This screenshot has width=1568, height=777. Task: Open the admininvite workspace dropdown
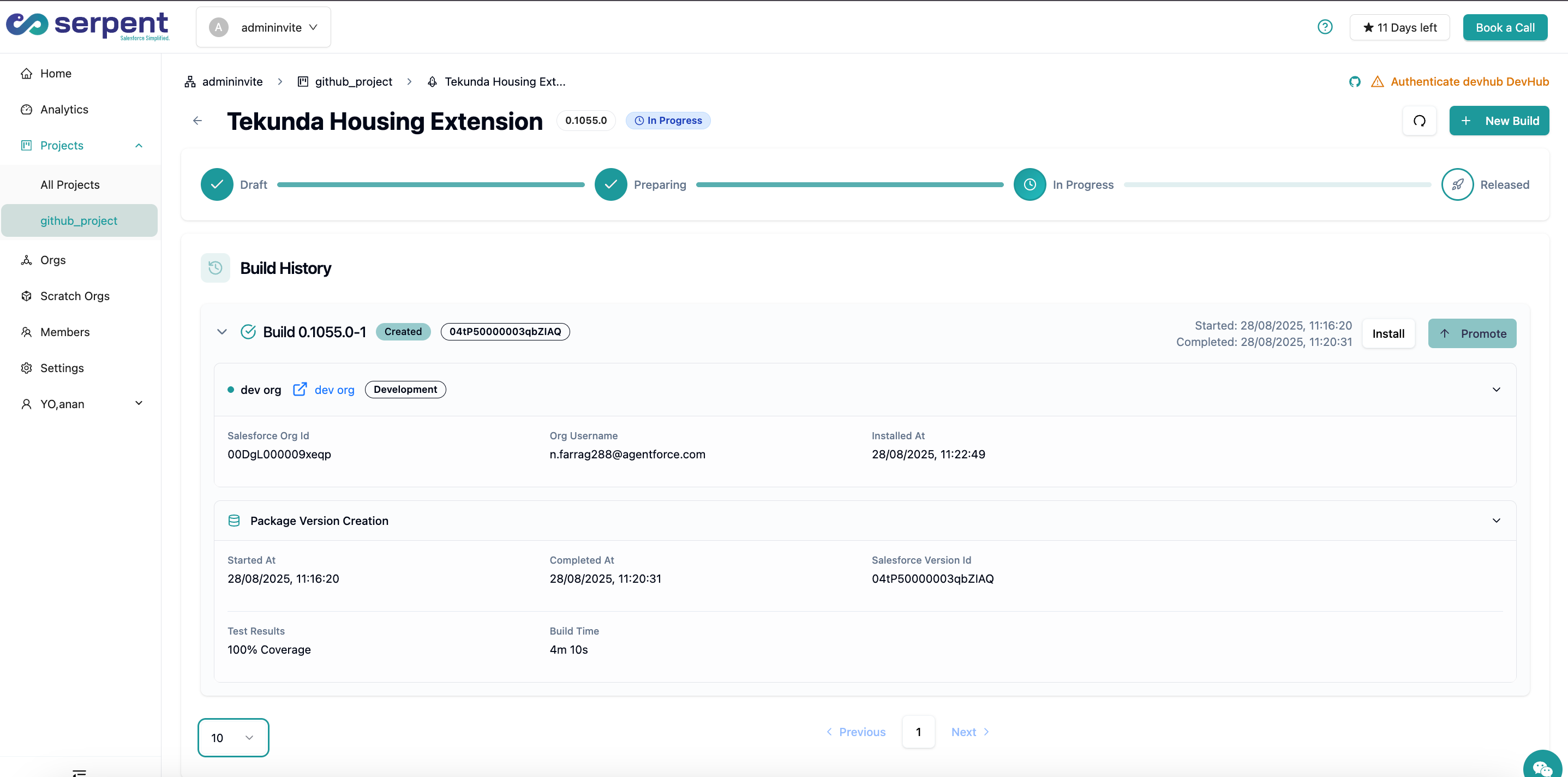tap(263, 27)
